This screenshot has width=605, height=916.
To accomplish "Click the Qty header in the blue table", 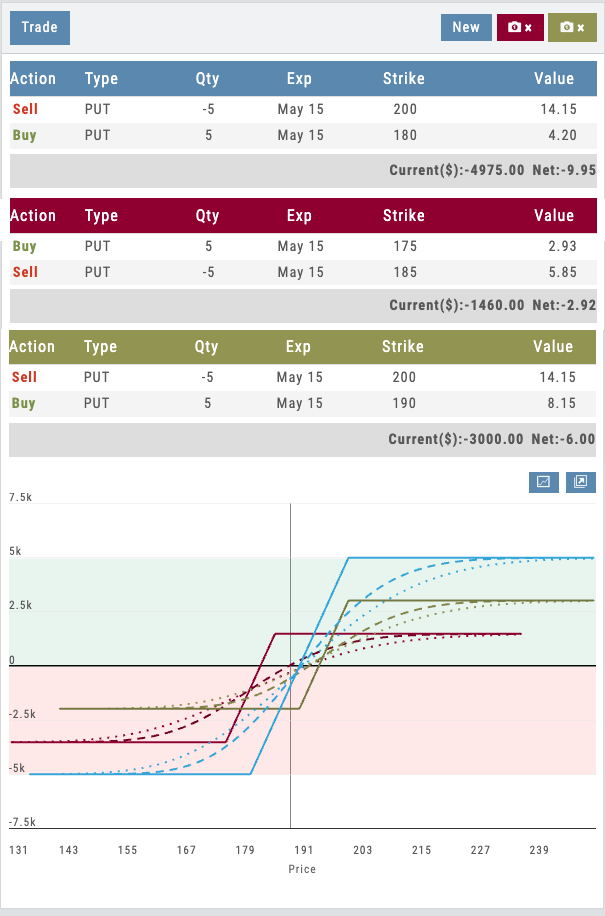I will click(x=207, y=78).
